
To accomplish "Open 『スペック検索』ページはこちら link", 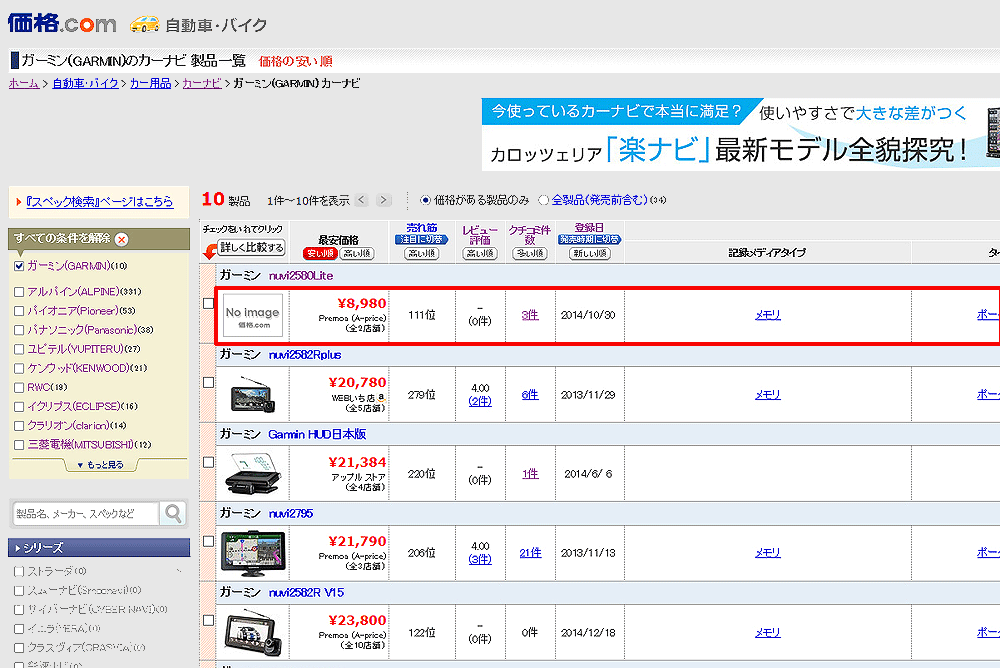I will pos(99,202).
